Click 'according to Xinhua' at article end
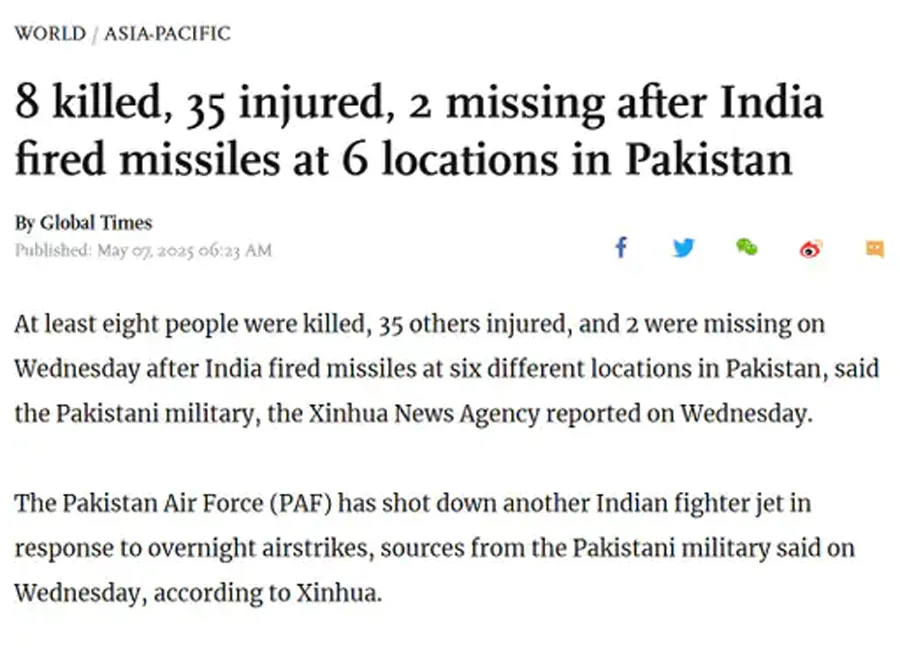900x656 pixels. coord(269,592)
